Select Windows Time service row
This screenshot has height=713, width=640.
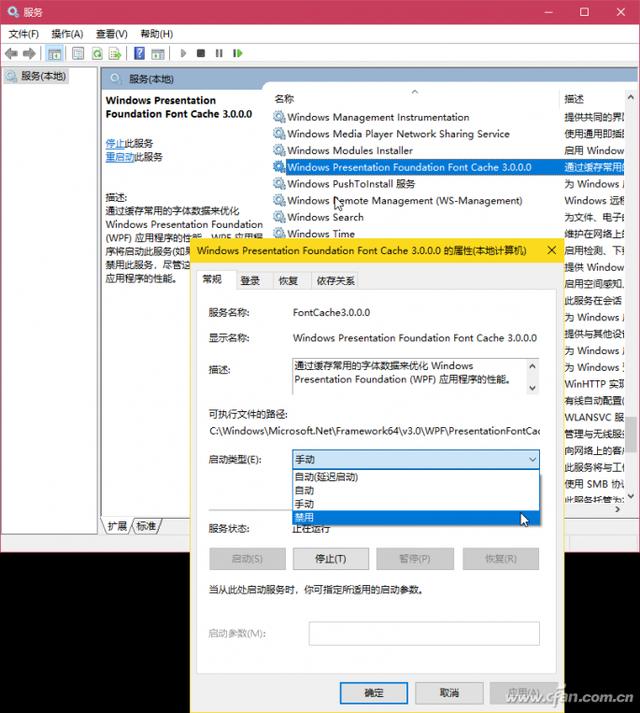pos(321,233)
